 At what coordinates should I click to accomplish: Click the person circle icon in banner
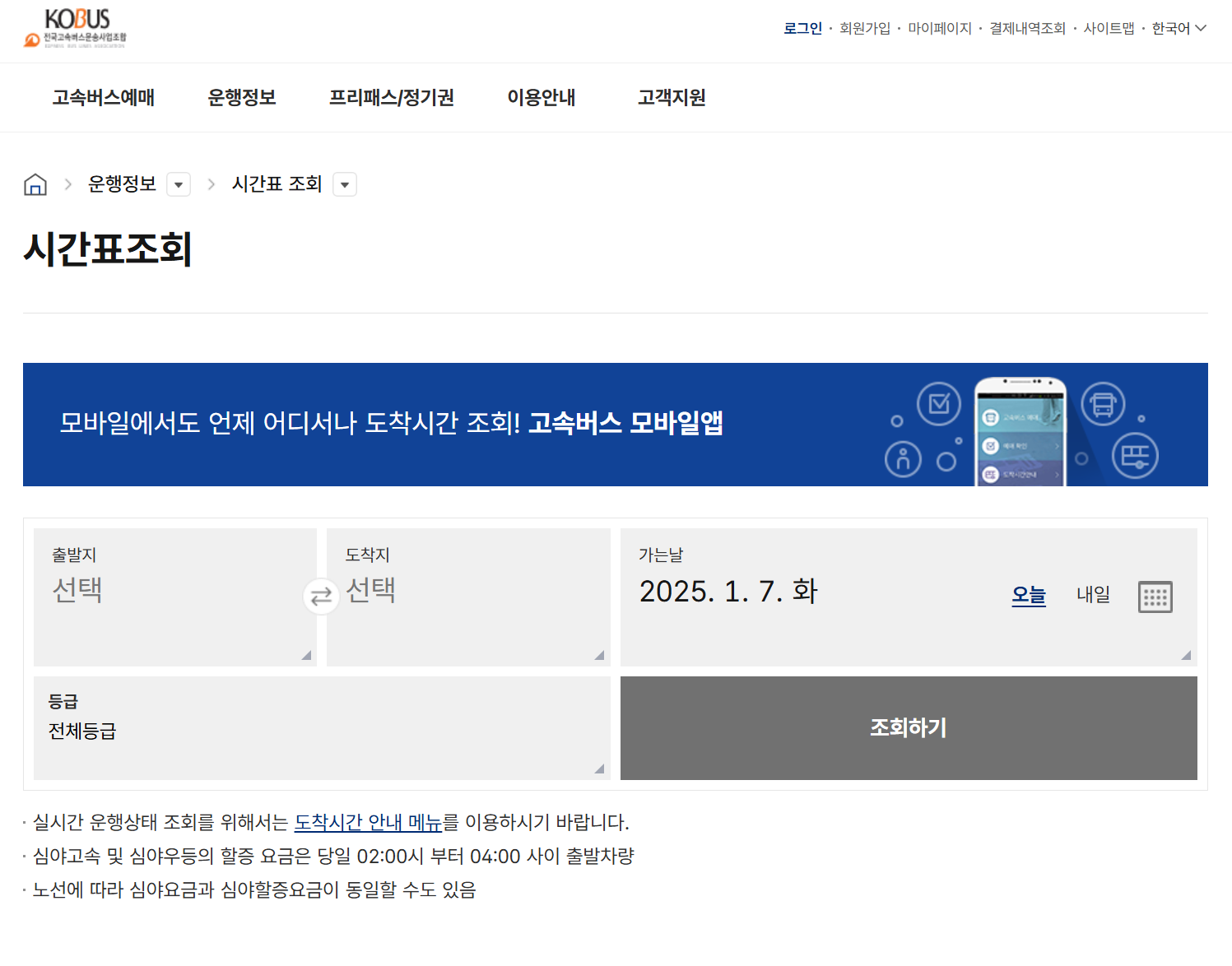click(x=903, y=458)
